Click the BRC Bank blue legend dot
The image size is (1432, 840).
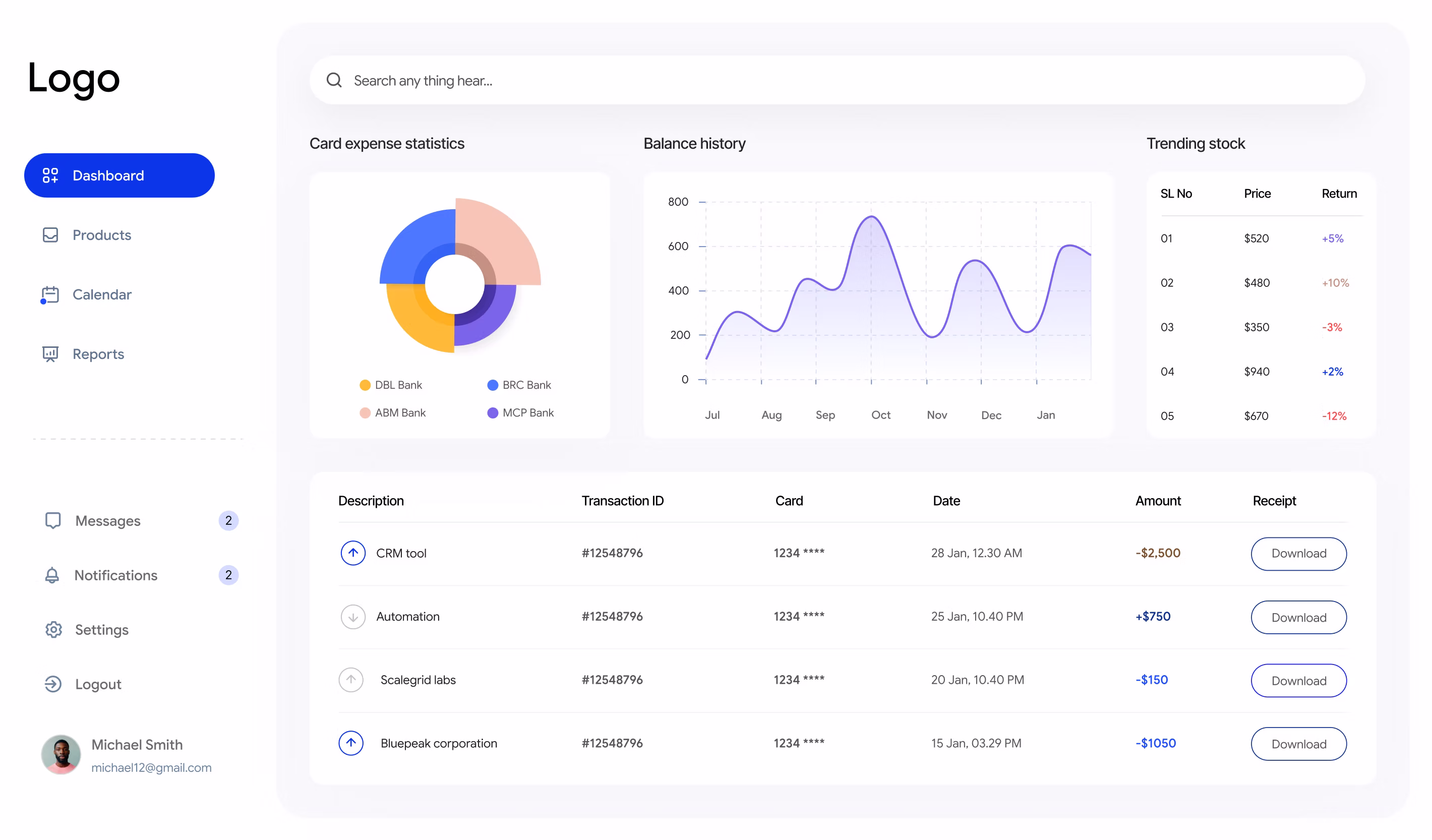coord(493,385)
